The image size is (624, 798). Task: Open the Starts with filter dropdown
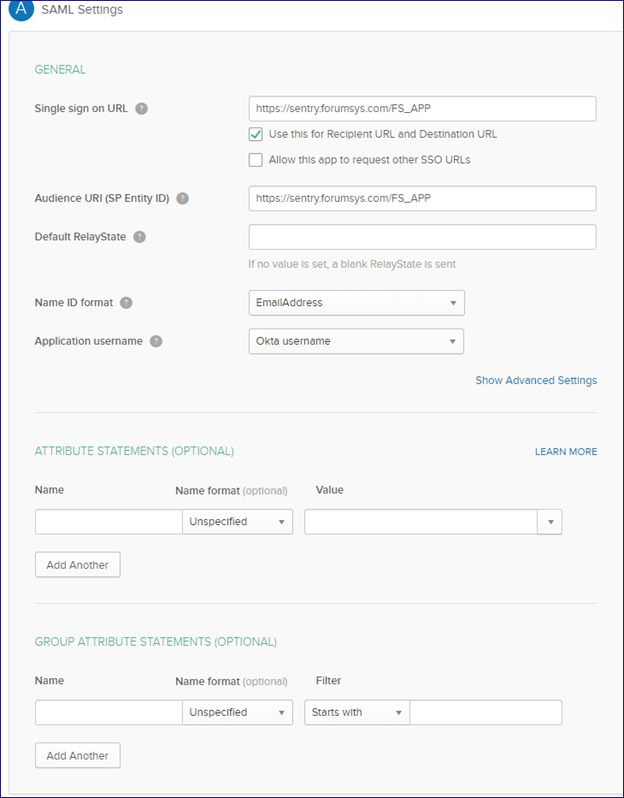click(x=357, y=712)
